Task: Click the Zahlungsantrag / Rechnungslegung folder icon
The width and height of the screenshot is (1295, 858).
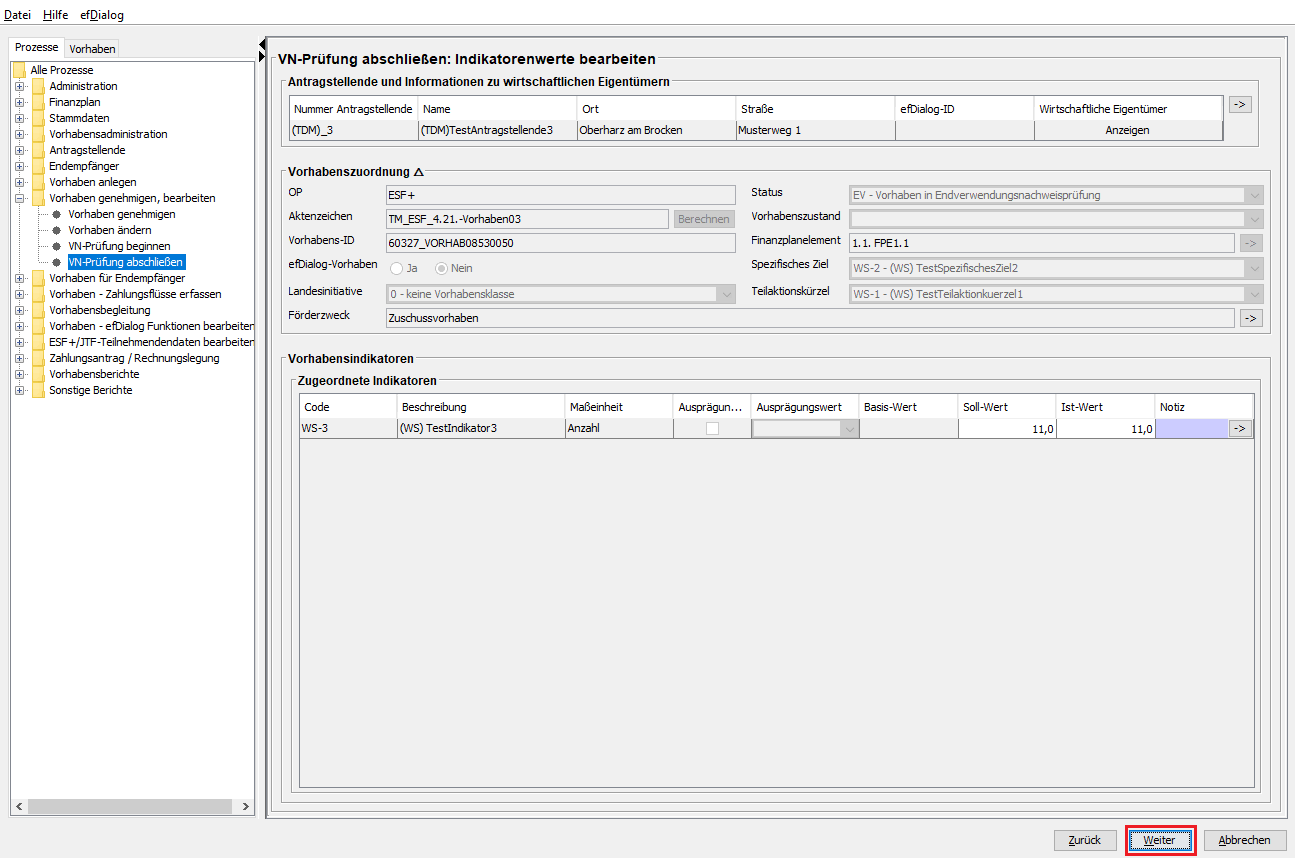Action: (39, 358)
